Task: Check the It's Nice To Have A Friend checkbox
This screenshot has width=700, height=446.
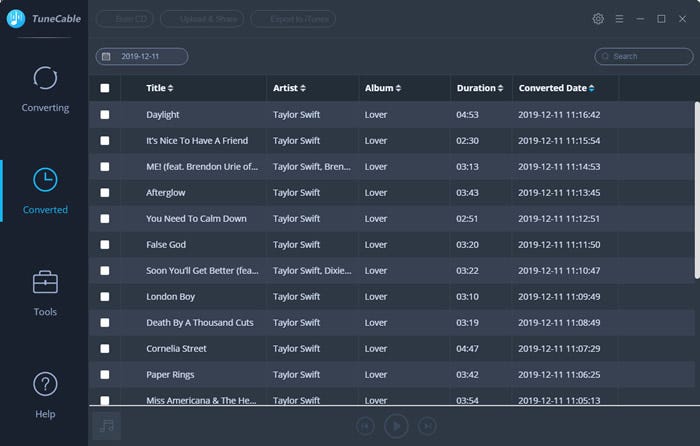Action: coord(105,141)
